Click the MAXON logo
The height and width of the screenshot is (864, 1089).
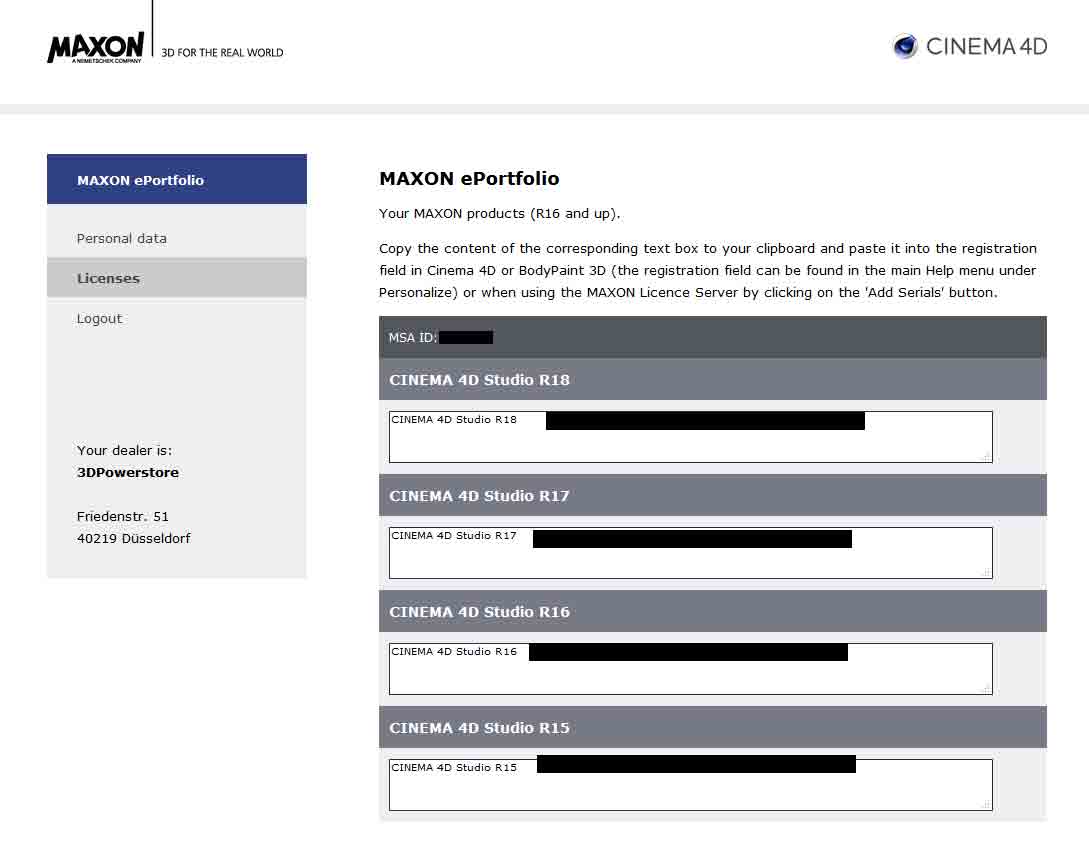96,47
